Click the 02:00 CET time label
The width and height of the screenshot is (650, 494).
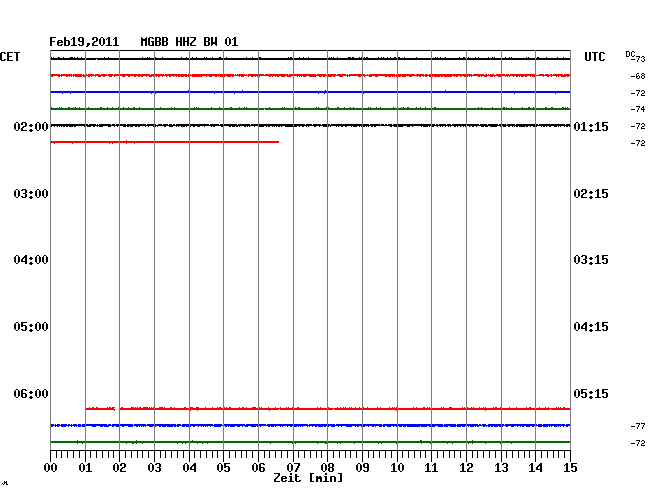31,127
